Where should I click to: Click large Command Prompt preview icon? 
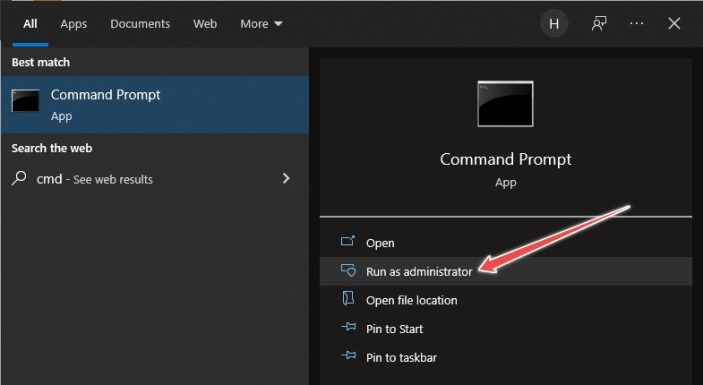(x=505, y=104)
